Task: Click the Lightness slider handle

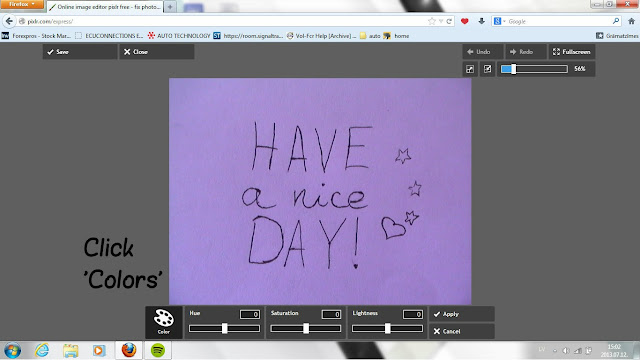Action: tap(387, 328)
